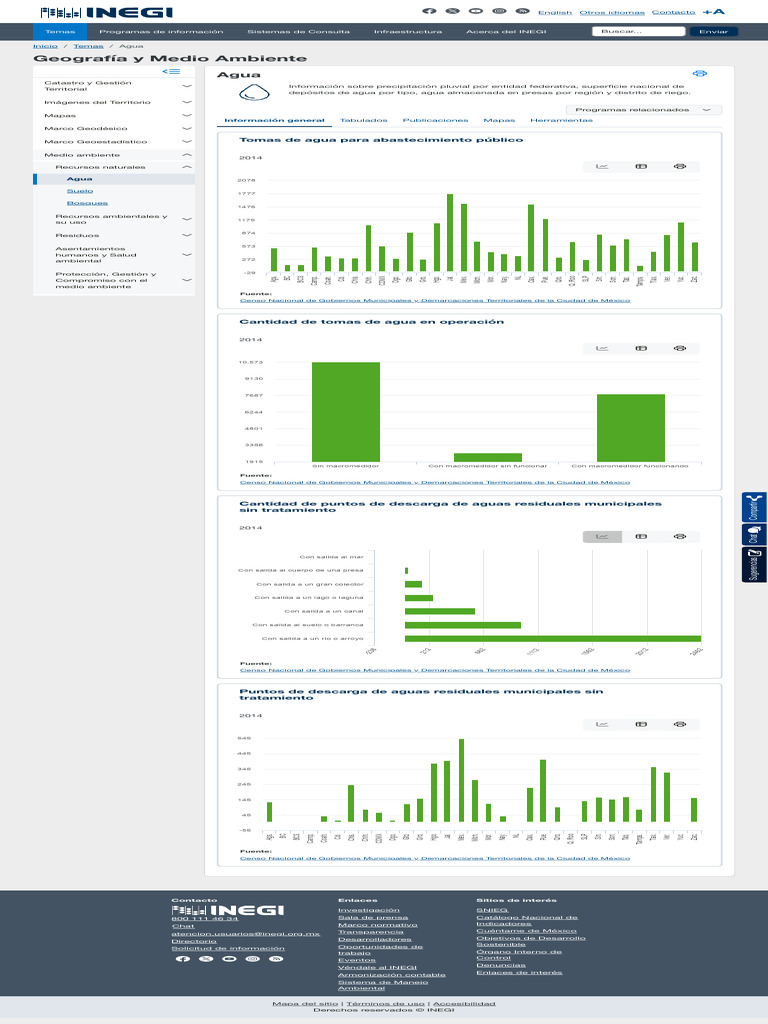Click the header YouTube icon
This screenshot has width=768, height=1024.
[475, 11]
